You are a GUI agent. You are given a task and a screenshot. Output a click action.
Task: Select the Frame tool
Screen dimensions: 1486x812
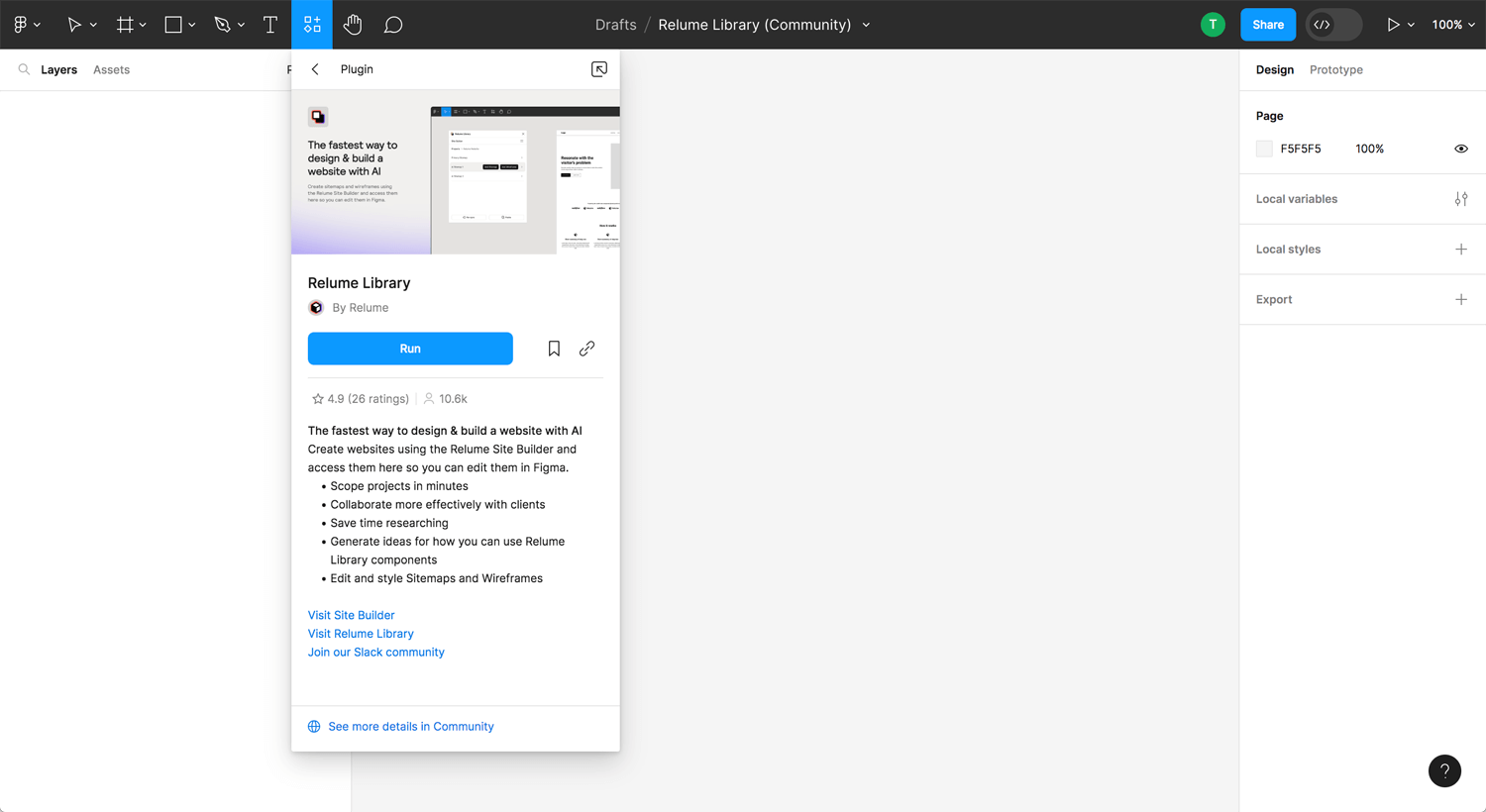point(125,25)
